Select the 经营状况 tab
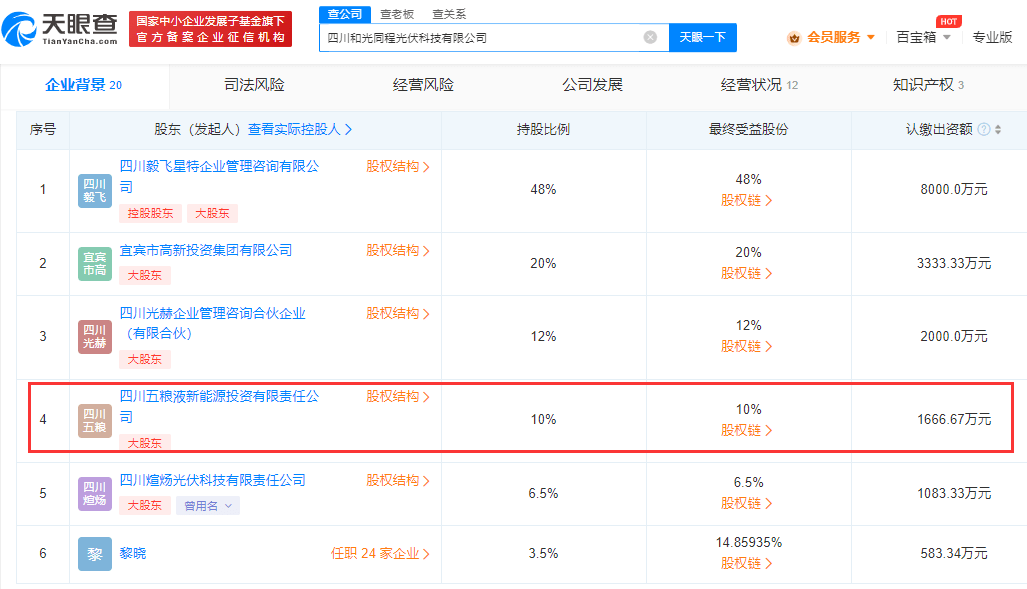 point(759,85)
